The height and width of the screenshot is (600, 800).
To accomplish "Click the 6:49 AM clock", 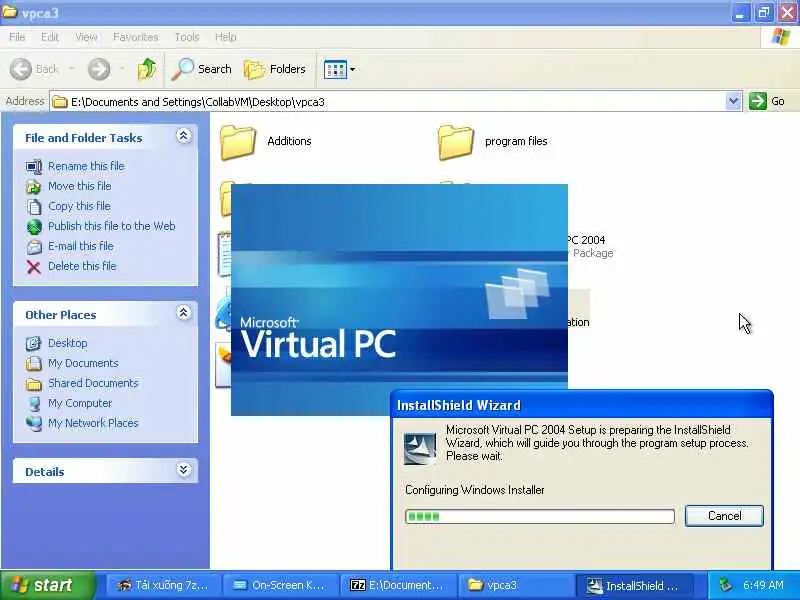I will point(763,585).
